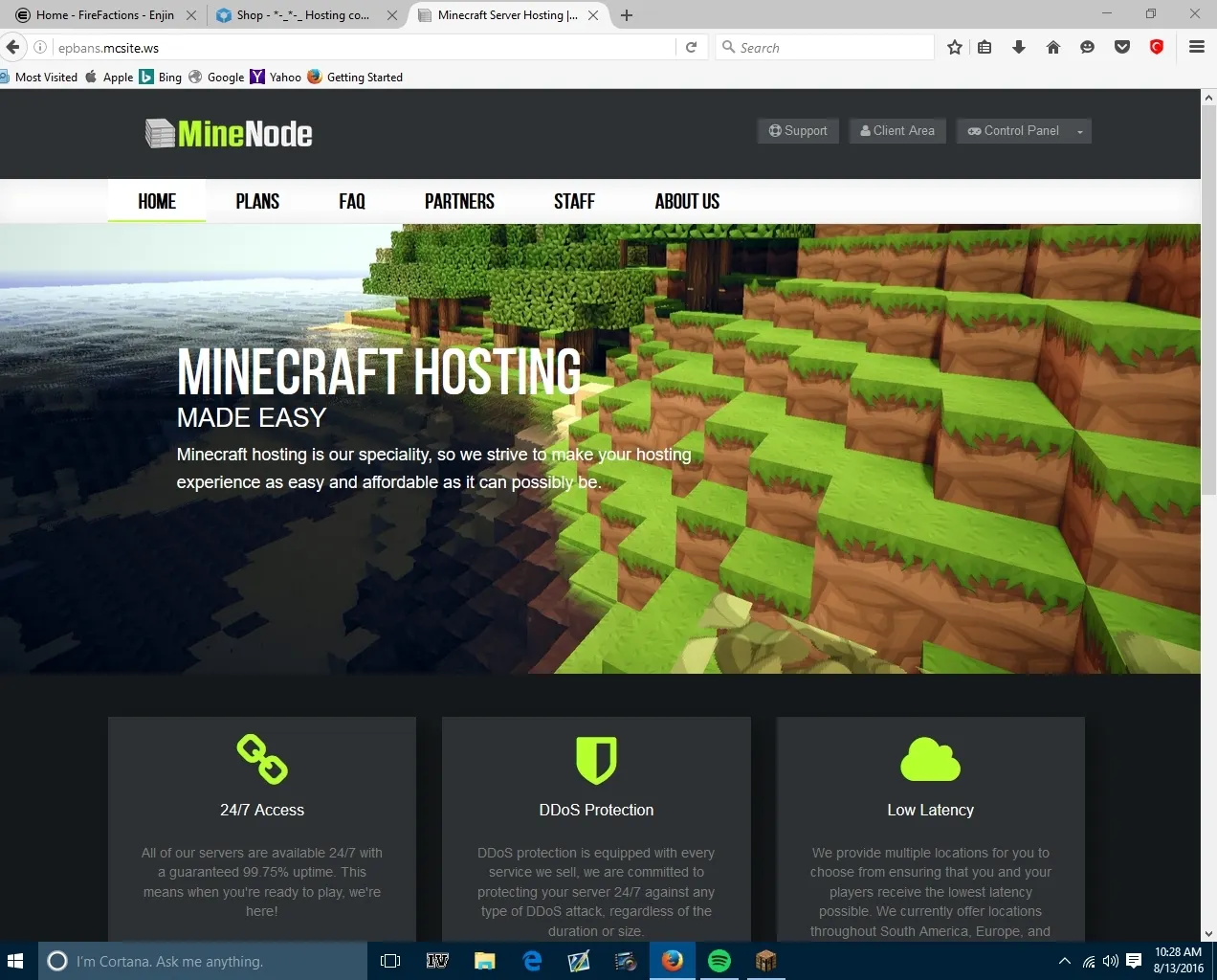The image size is (1217, 980).
Task: Open Spotify from the taskbar
Action: [x=719, y=961]
